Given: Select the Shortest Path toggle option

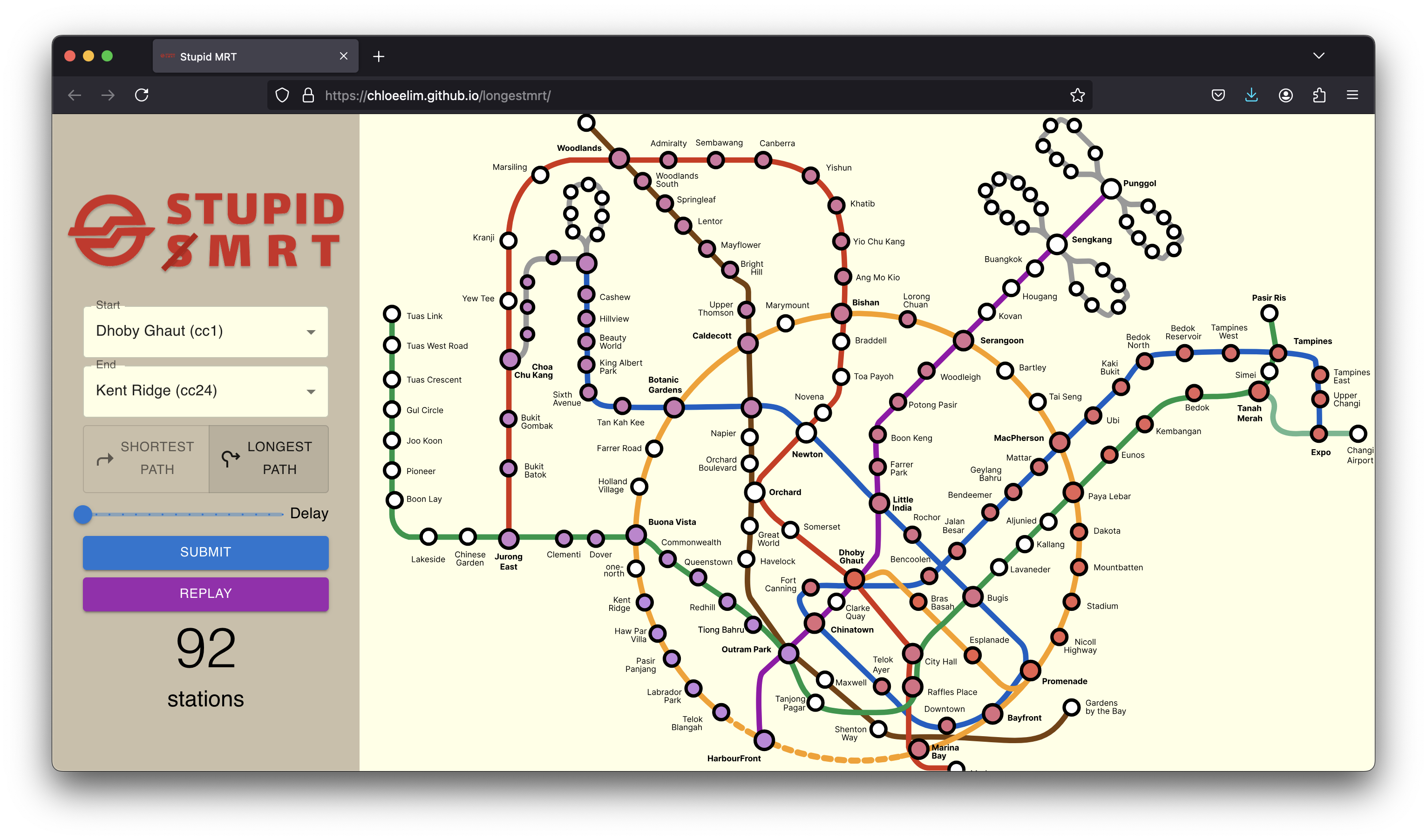Looking at the screenshot, I should (146, 459).
